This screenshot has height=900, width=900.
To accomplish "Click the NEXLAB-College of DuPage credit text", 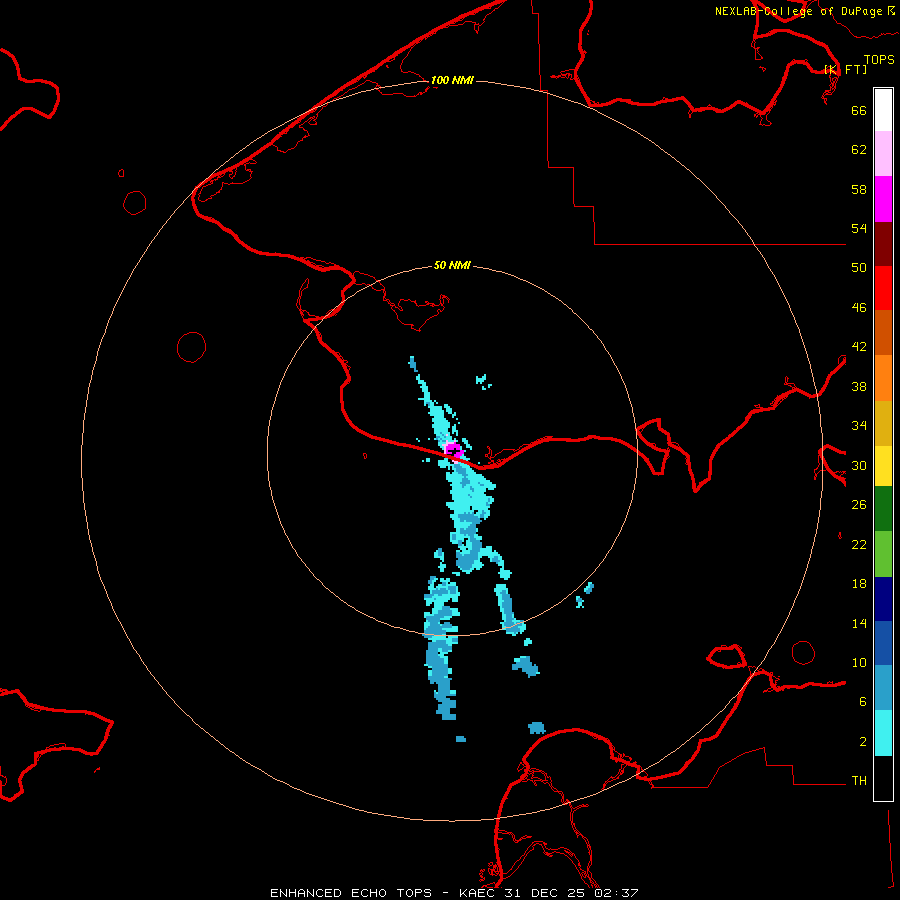I will 800,11.
